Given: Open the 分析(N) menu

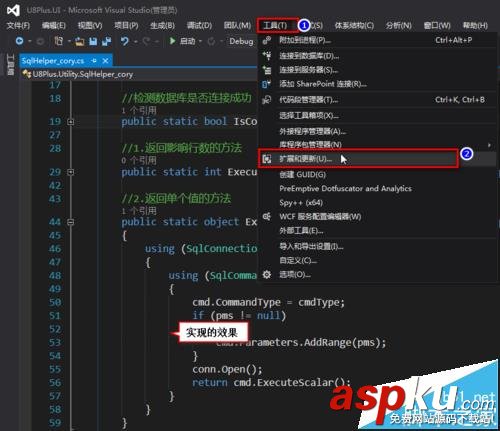Looking at the screenshot, I should point(398,25).
